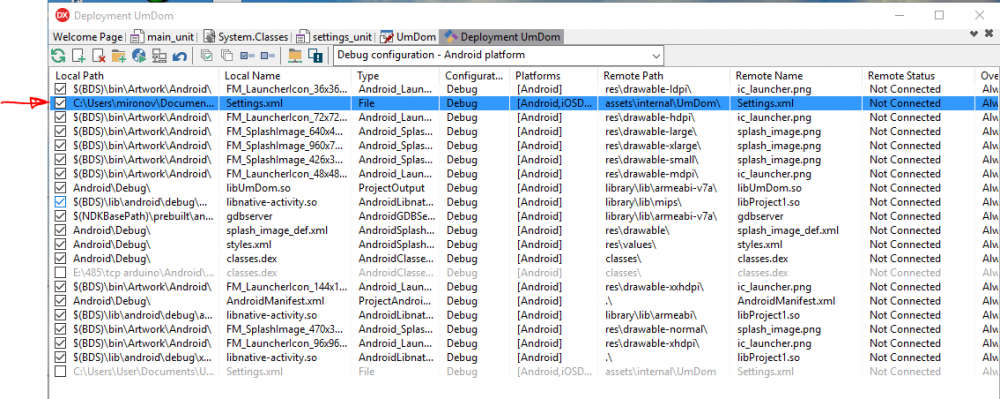Switch to the main_unit tab
This screenshot has height=399, width=1000.
coord(163,37)
